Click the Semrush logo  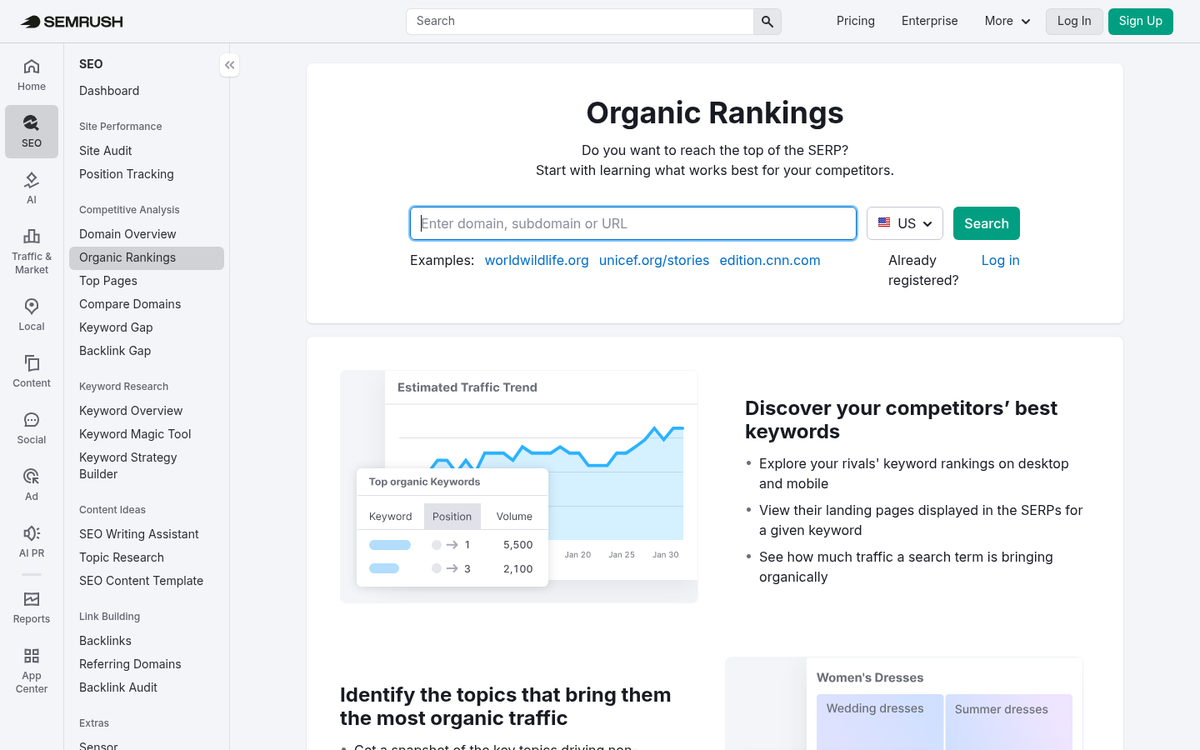click(70, 20)
